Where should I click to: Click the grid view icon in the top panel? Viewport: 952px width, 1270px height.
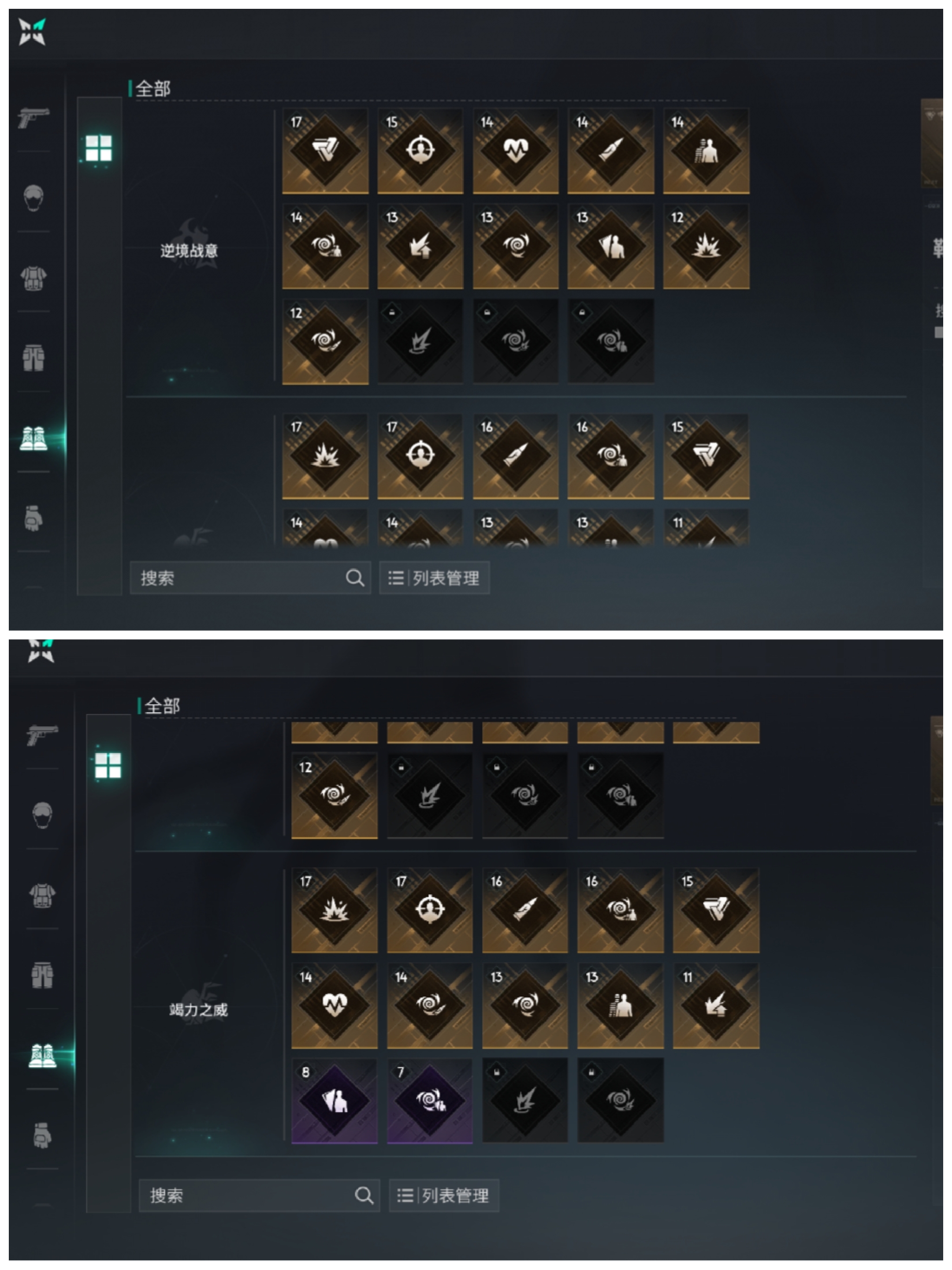pos(99,148)
